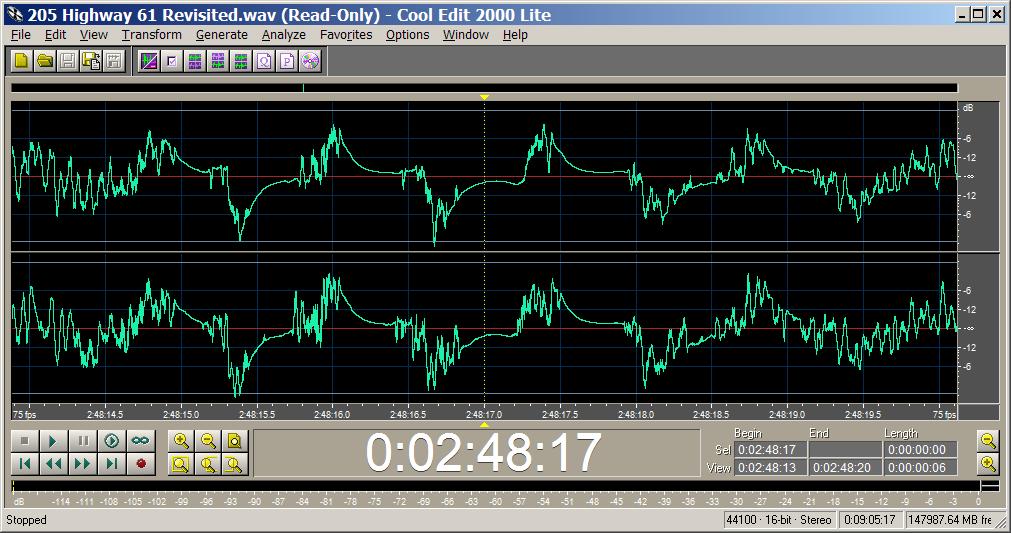Click the View Length field showing 0:00:00:06
The image size is (1011, 533).
pos(920,468)
